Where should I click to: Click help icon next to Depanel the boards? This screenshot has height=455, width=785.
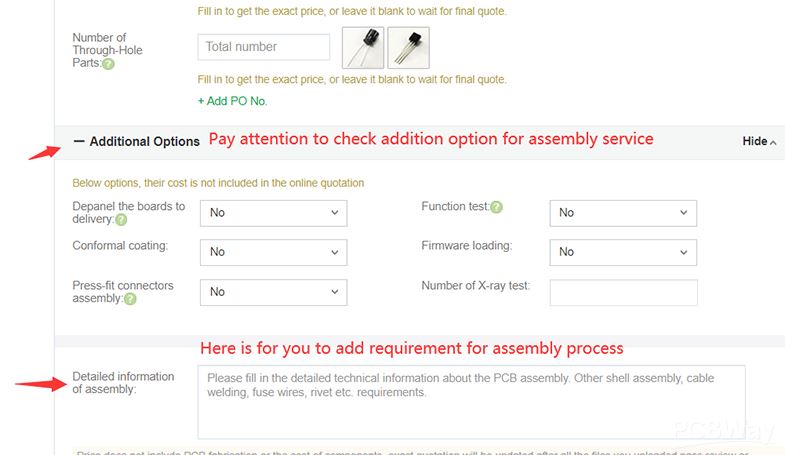[x=121, y=220]
